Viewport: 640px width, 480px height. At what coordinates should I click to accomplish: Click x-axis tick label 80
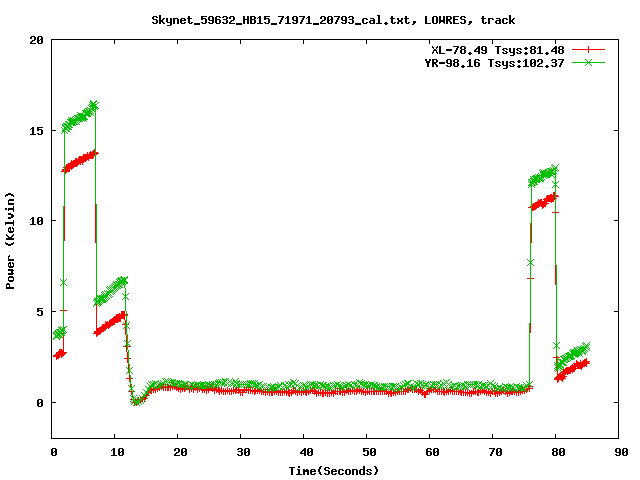(x=558, y=452)
